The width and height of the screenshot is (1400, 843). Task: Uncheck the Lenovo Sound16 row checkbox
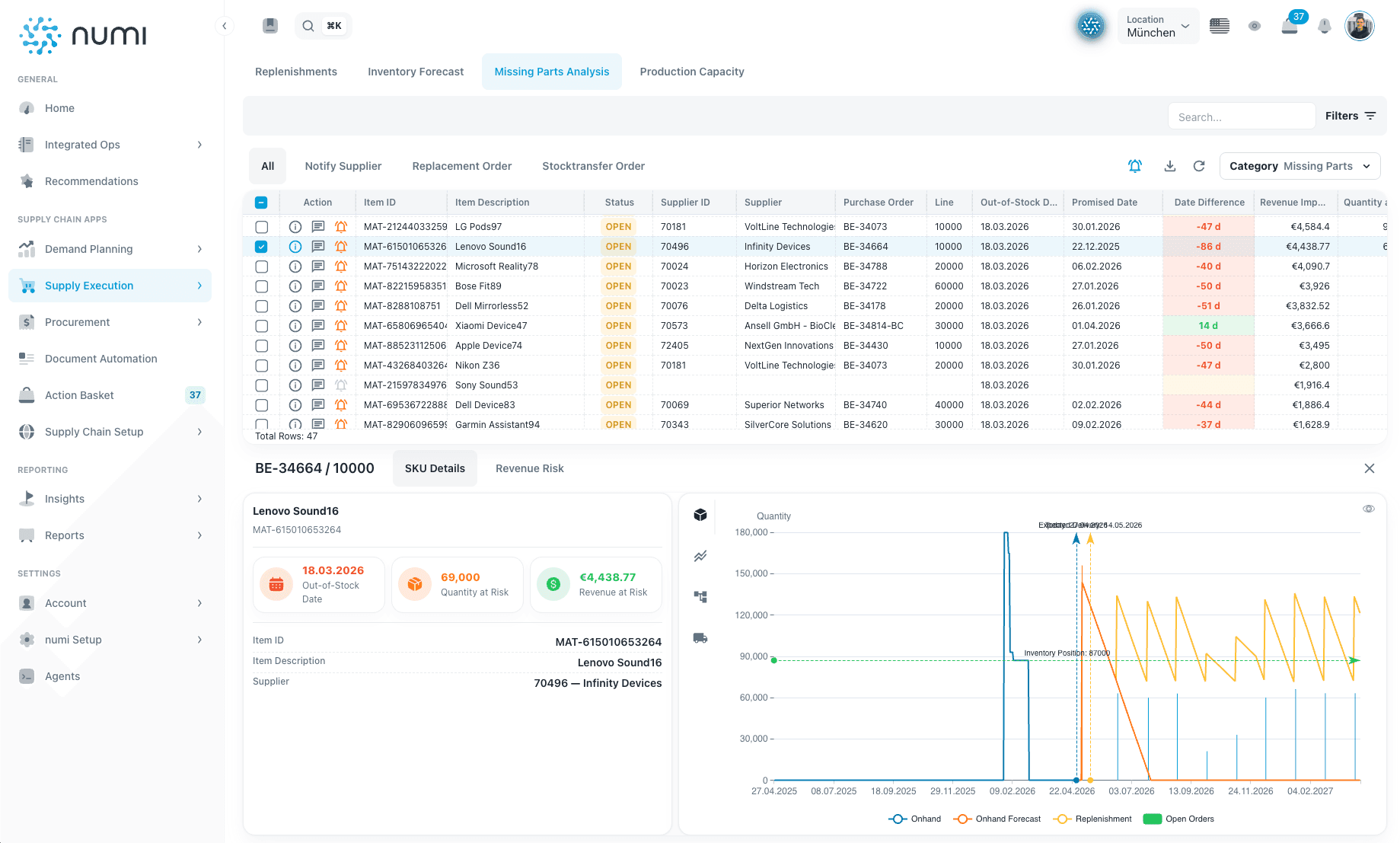261,247
